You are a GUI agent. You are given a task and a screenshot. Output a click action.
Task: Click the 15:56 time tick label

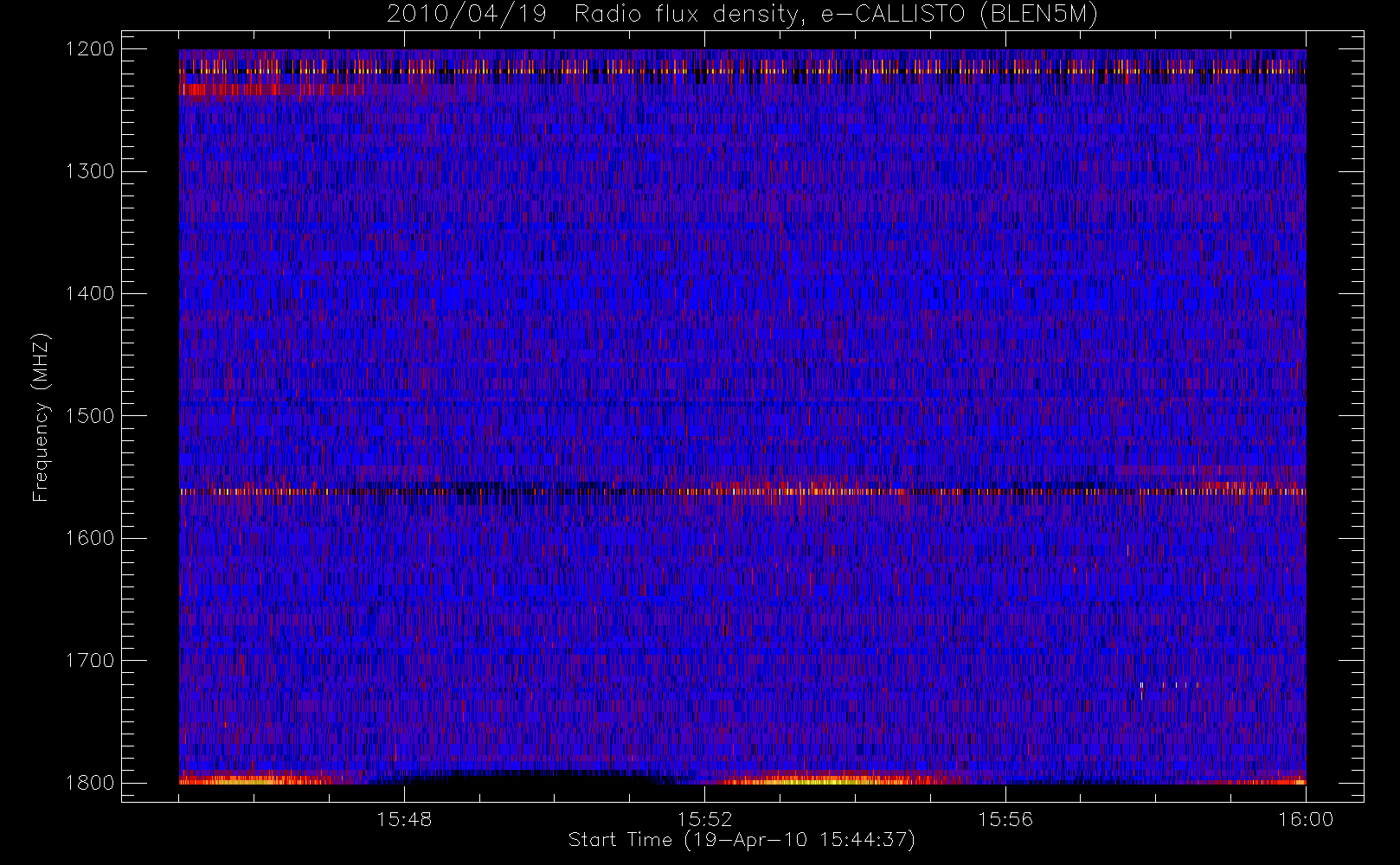click(x=1005, y=819)
